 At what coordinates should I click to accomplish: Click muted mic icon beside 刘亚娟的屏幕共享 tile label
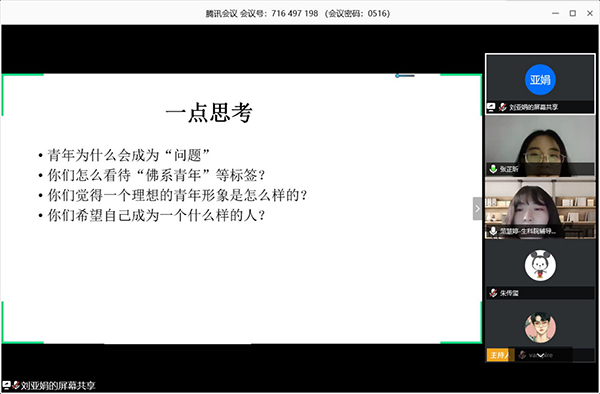(502, 107)
